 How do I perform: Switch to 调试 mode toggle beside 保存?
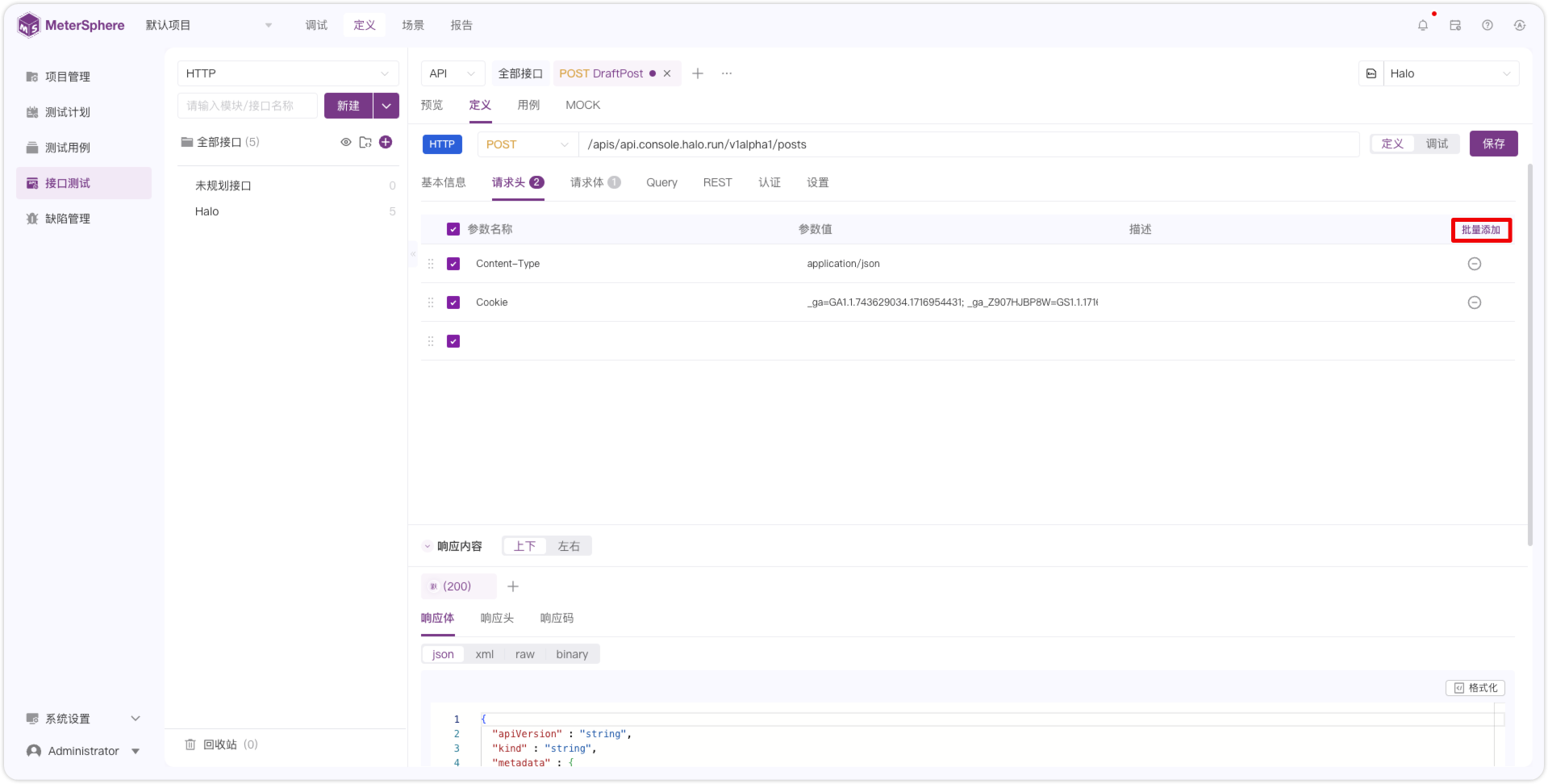(1437, 144)
